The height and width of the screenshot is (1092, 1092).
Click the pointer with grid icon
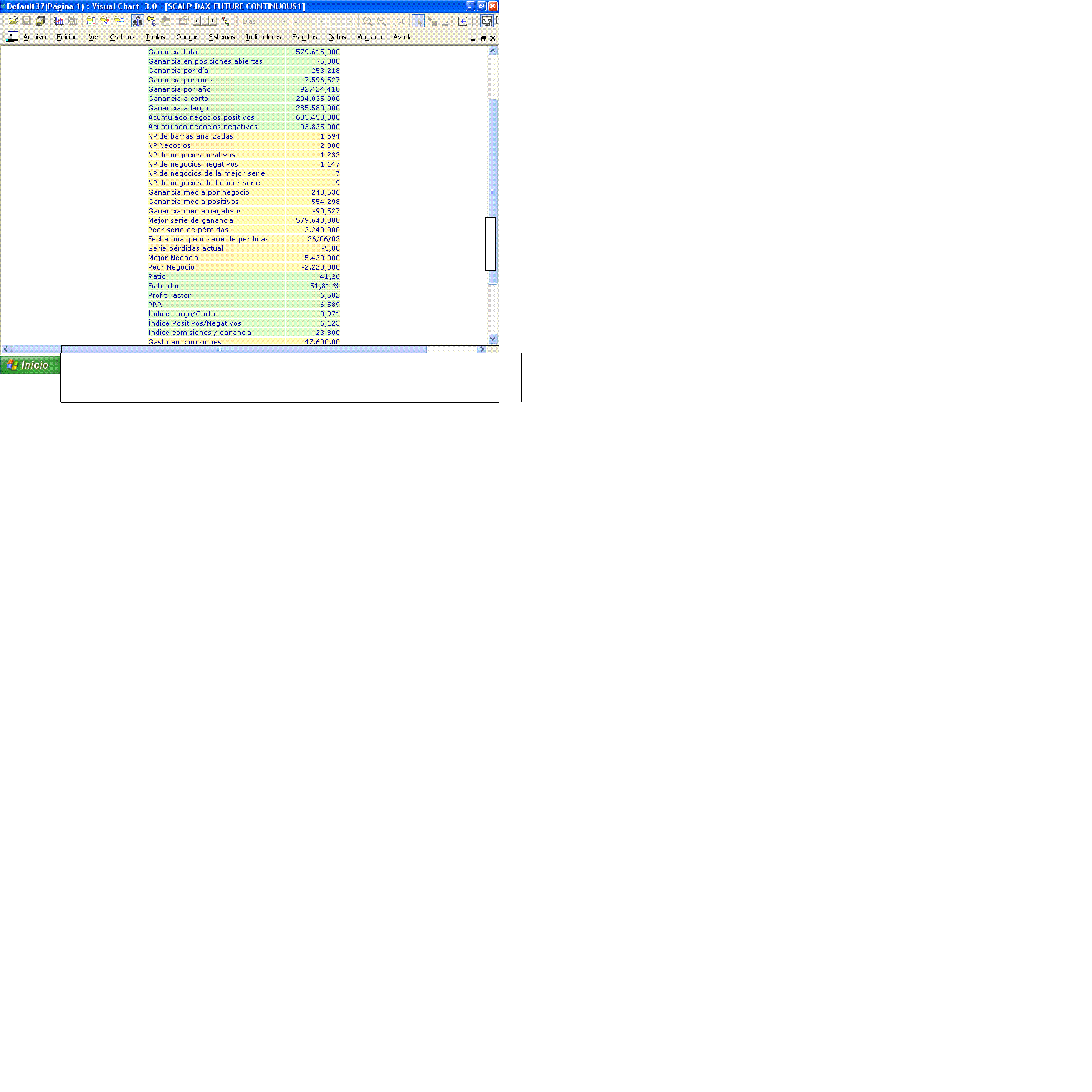(x=432, y=21)
